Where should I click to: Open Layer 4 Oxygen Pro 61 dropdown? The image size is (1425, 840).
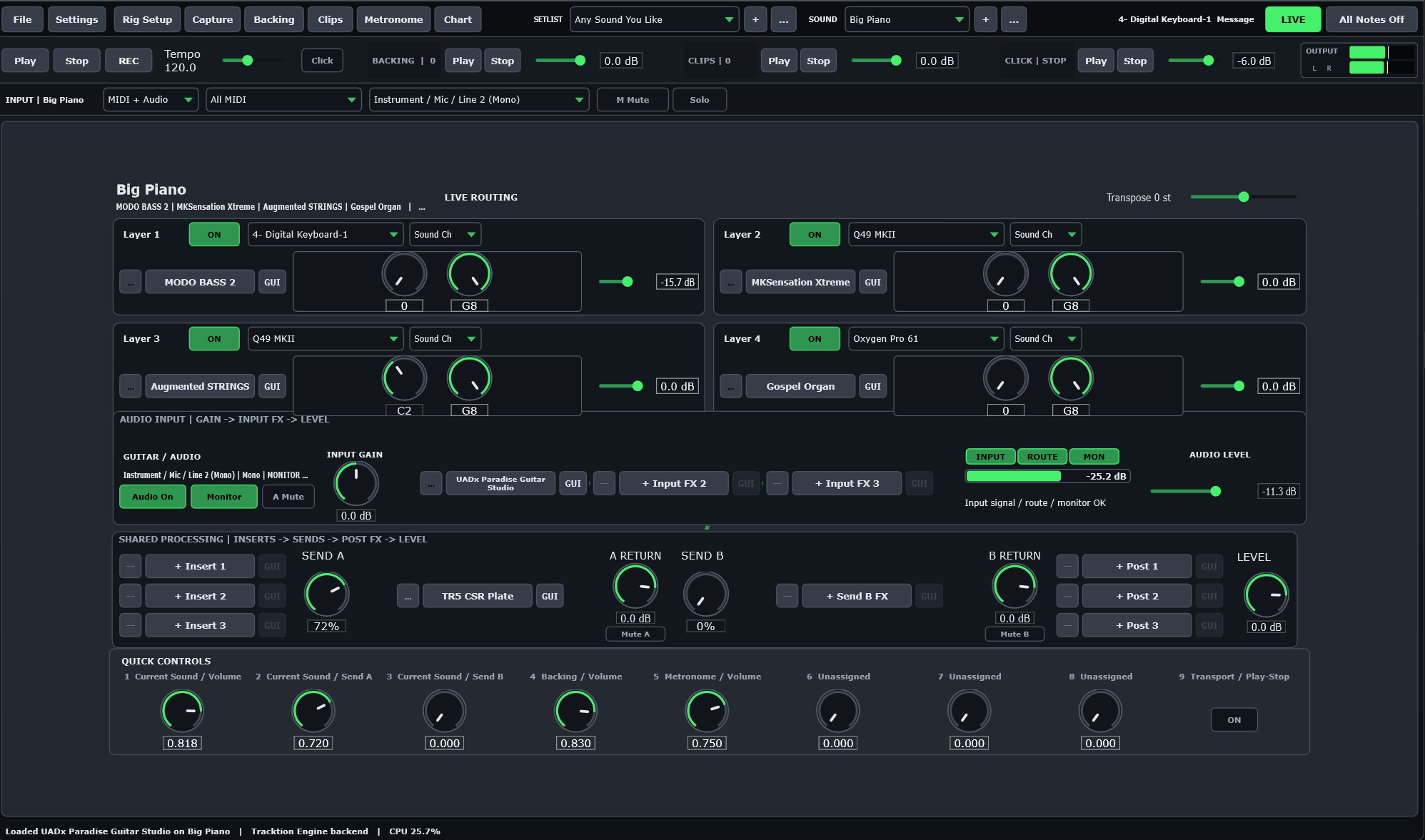point(926,338)
